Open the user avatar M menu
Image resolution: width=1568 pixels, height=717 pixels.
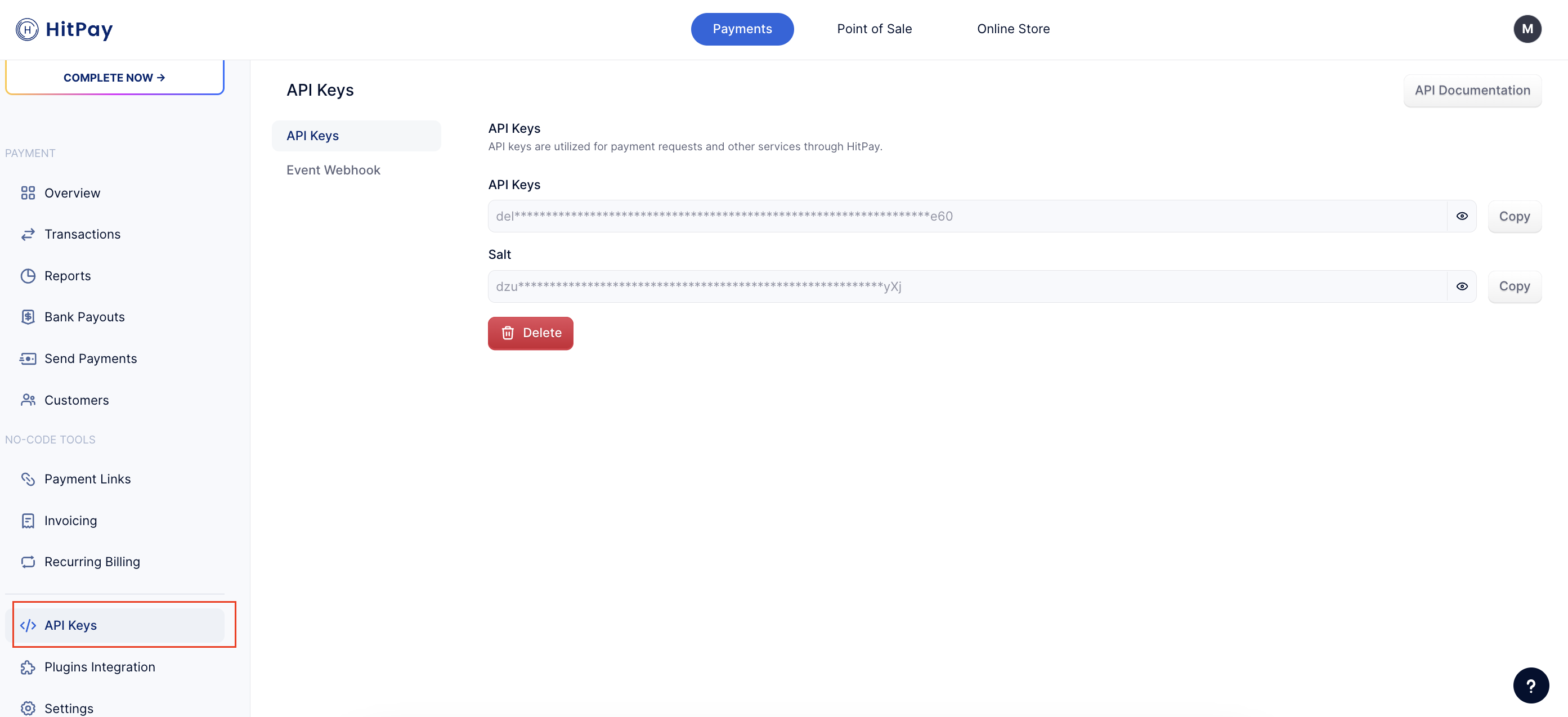click(1527, 29)
